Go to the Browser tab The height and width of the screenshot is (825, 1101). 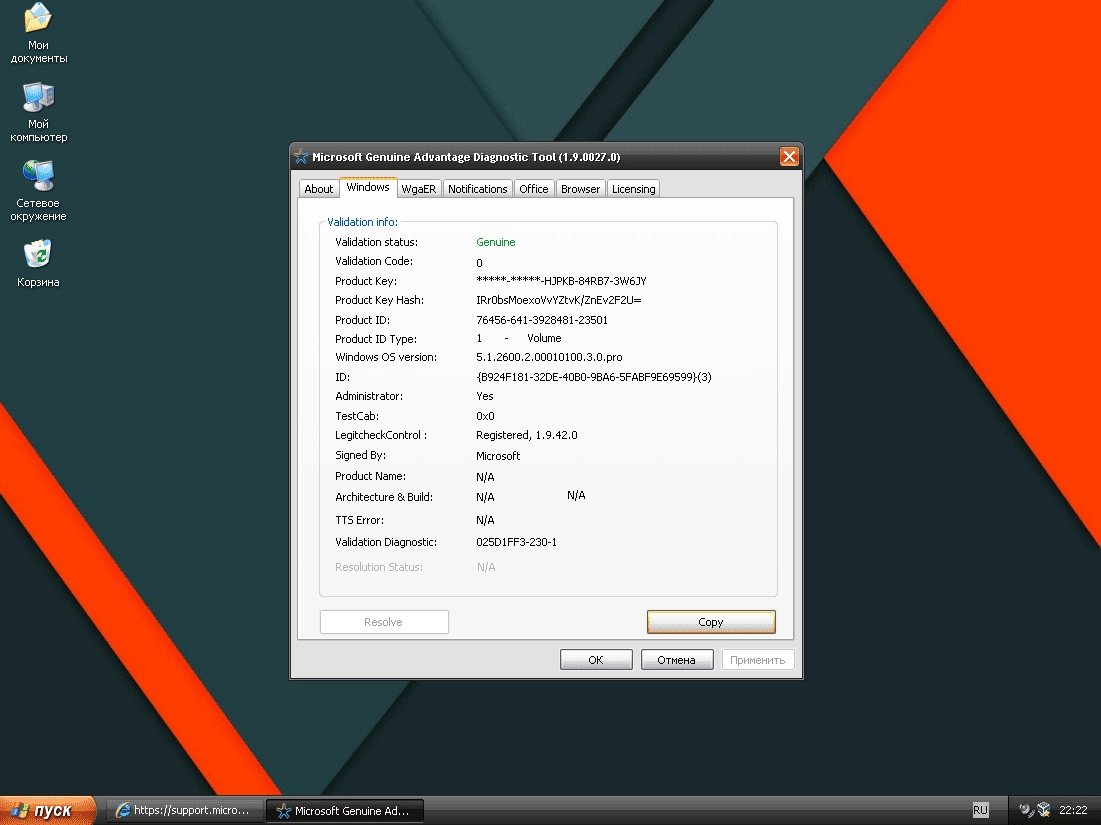(580, 189)
